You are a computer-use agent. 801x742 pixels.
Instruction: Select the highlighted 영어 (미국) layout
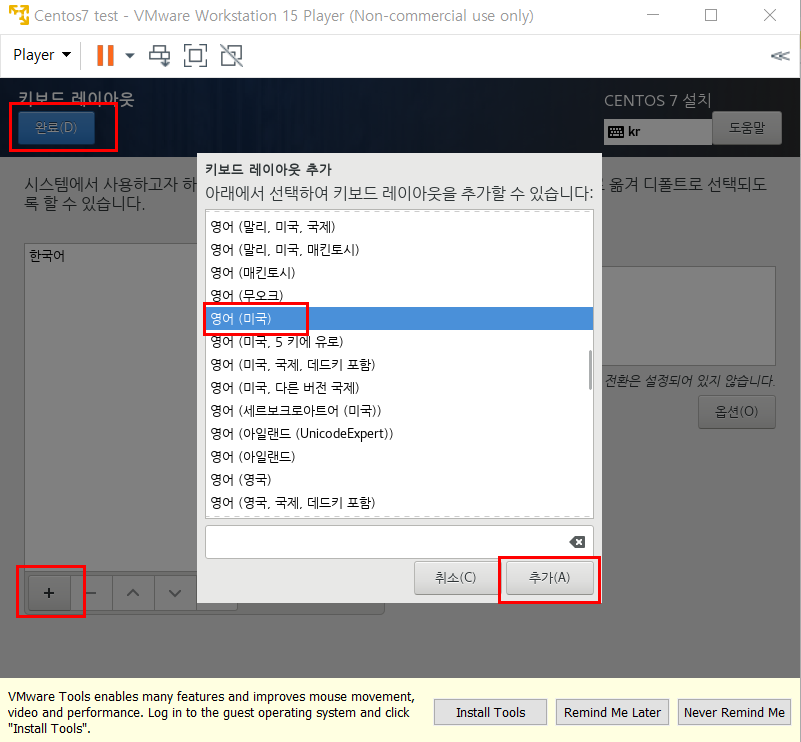pos(399,319)
